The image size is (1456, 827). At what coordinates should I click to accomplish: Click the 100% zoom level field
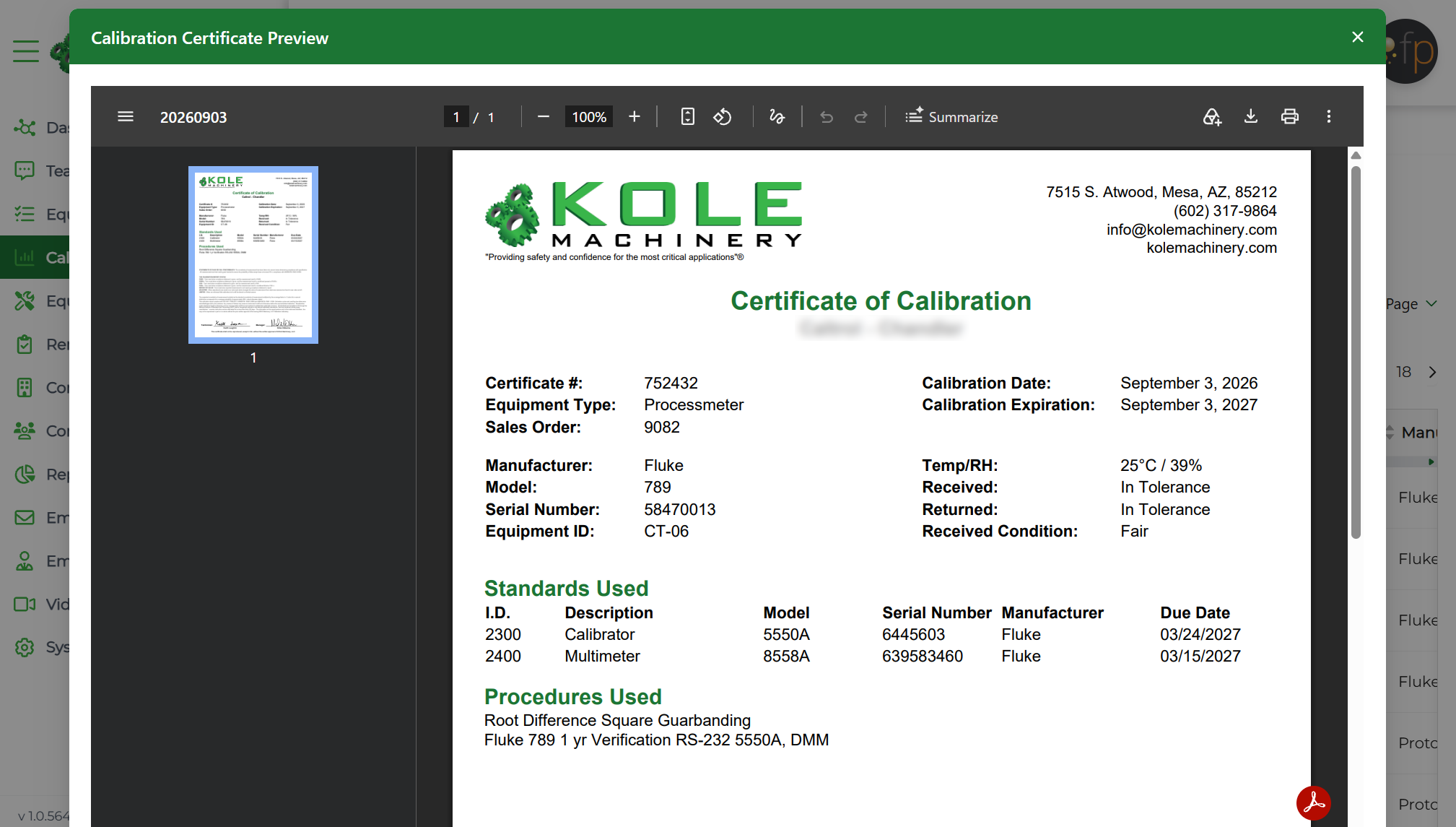click(588, 117)
